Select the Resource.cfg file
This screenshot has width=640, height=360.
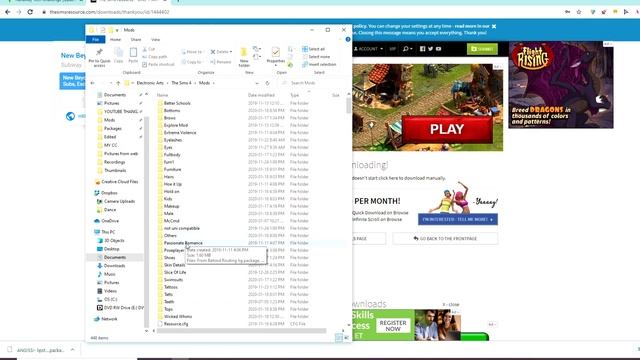click(176, 324)
